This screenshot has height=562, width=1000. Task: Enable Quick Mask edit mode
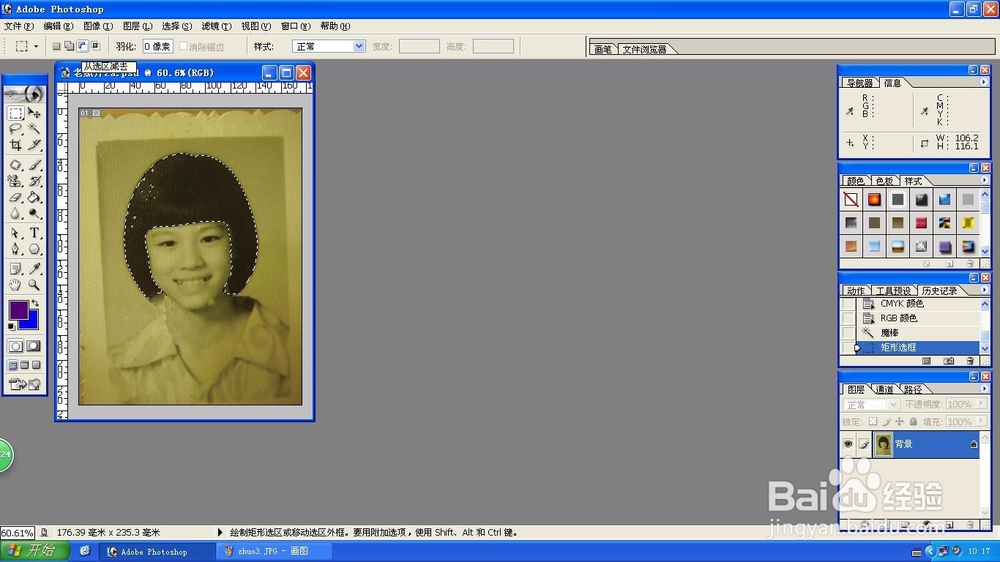(34, 346)
